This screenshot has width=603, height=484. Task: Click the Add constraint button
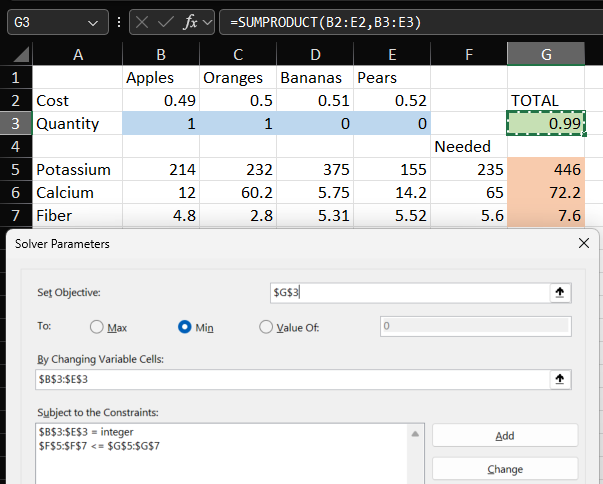coord(505,436)
